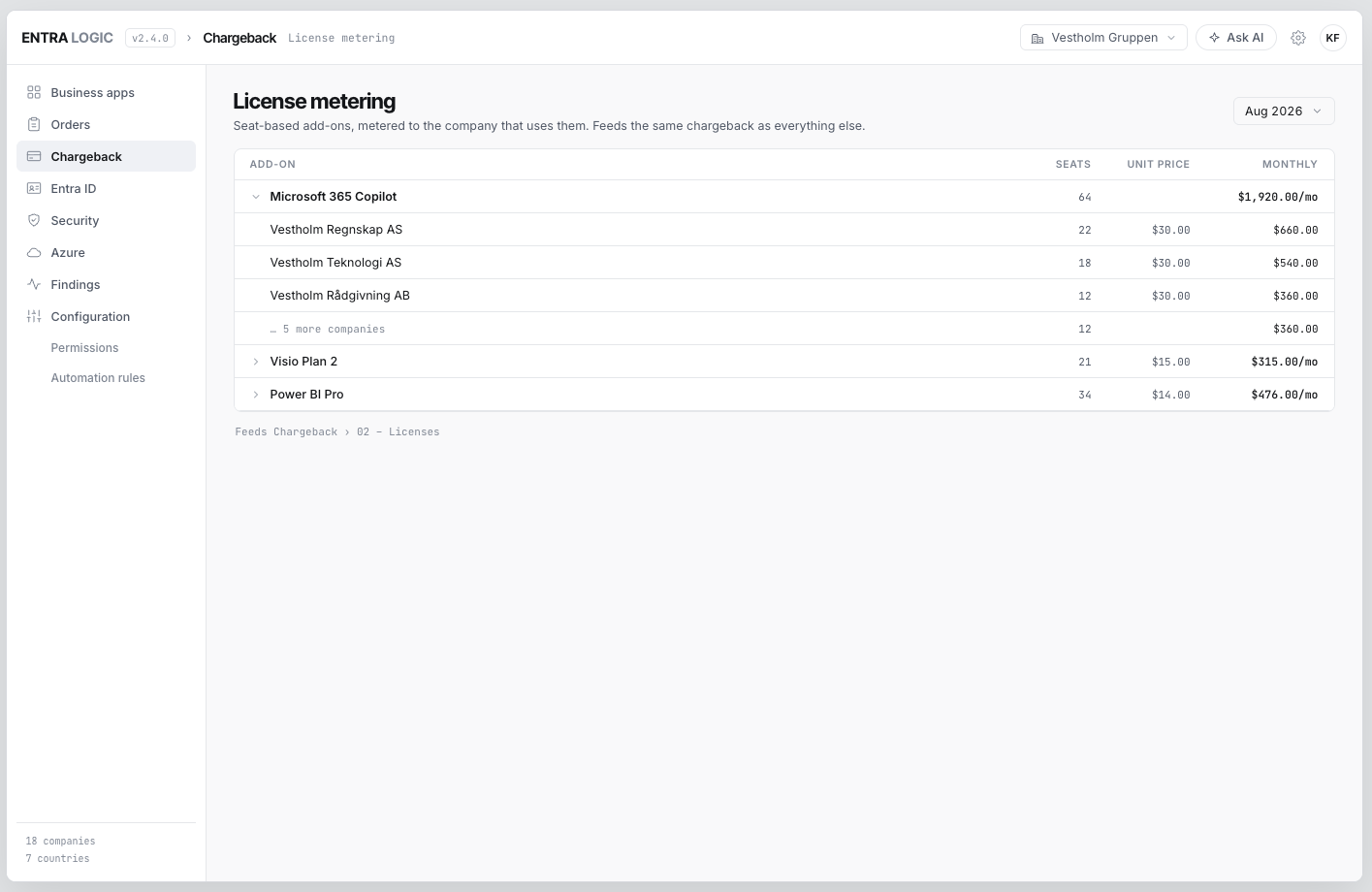This screenshot has width=1372, height=892.
Task: Select the Vestholm Regnskap AS row
Action: (x=784, y=230)
